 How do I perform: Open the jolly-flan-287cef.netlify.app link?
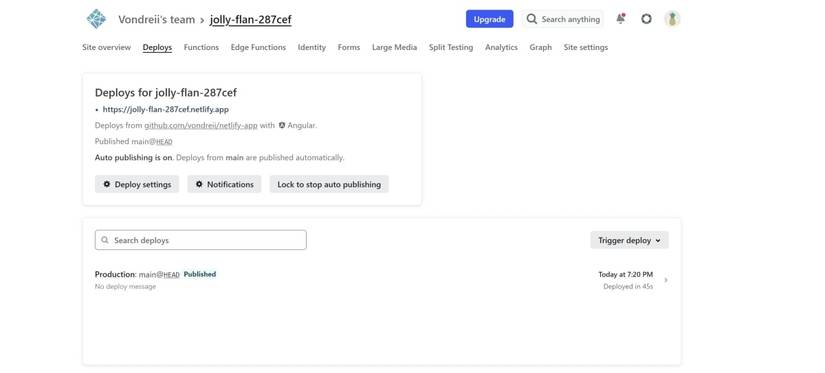(x=166, y=109)
